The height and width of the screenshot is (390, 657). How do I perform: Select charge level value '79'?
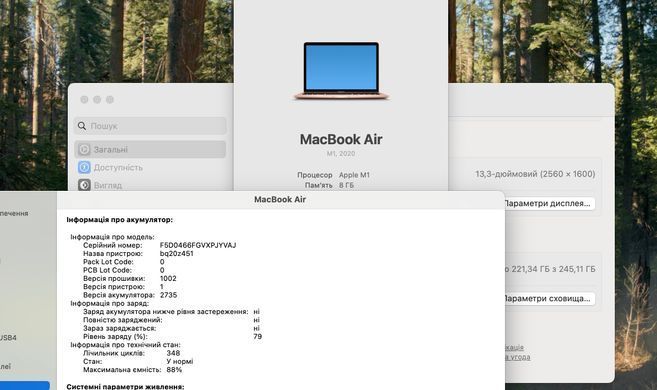point(258,336)
